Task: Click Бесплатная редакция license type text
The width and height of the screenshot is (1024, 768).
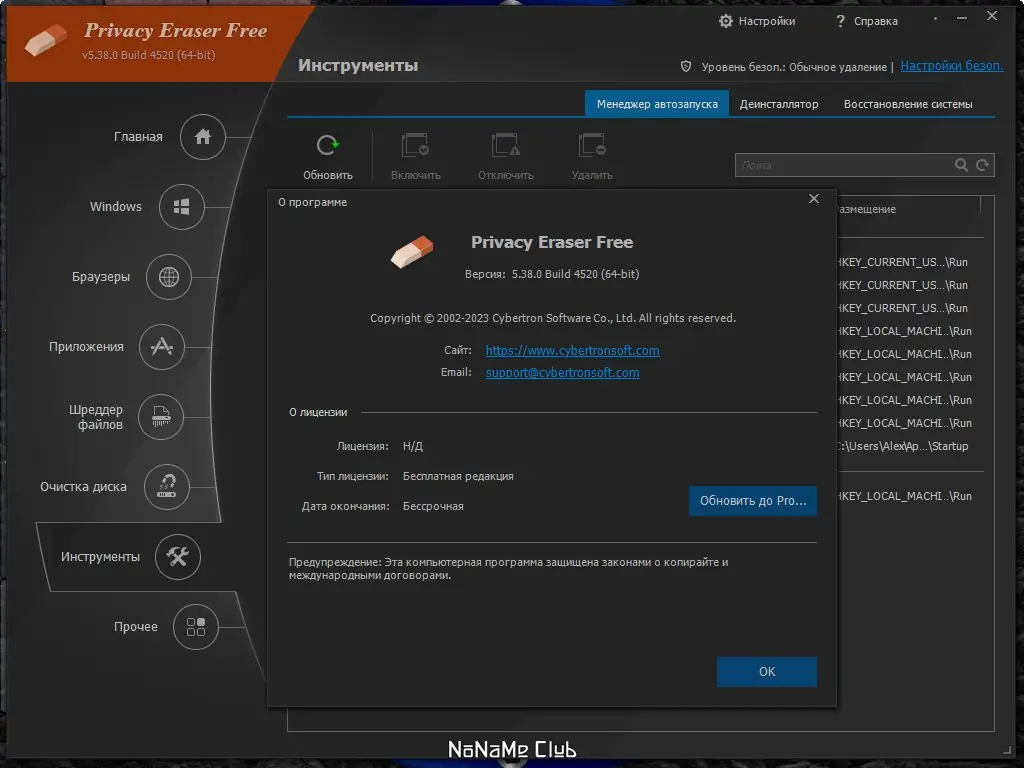Action: point(458,476)
